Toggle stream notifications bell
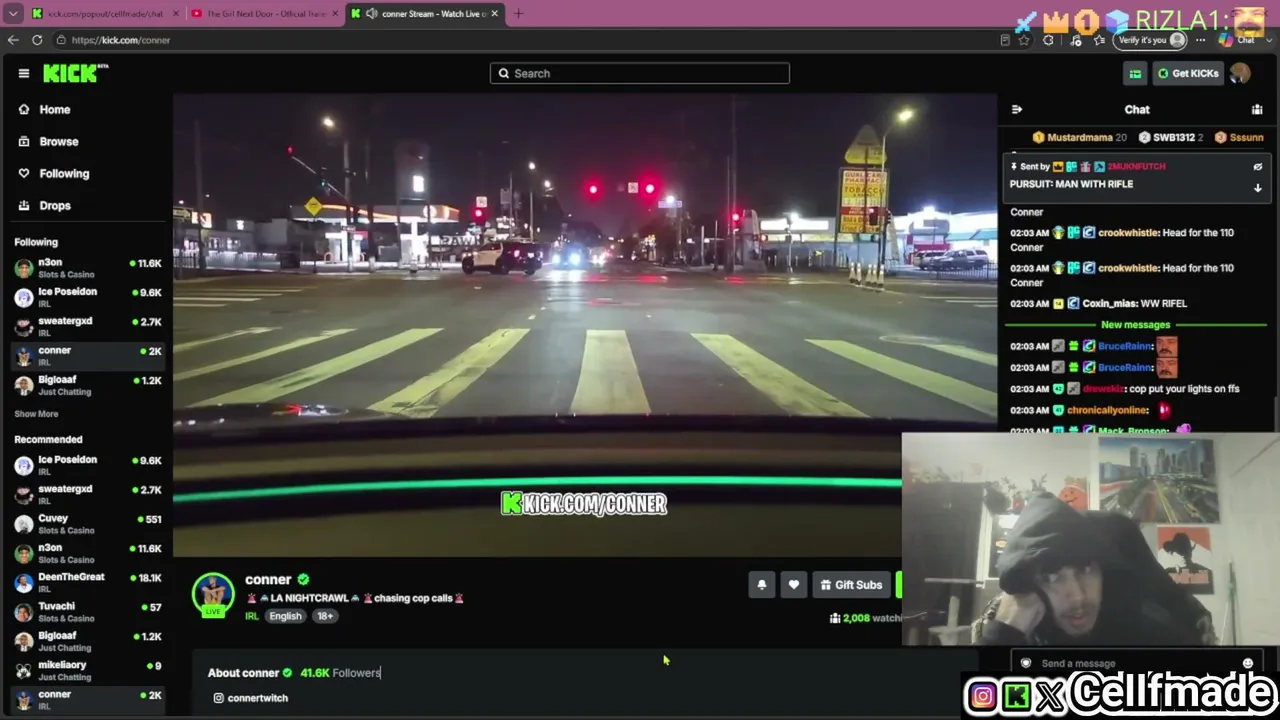Image resolution: width=1280 pixels, height=720 pixels. tap(762, 585)
